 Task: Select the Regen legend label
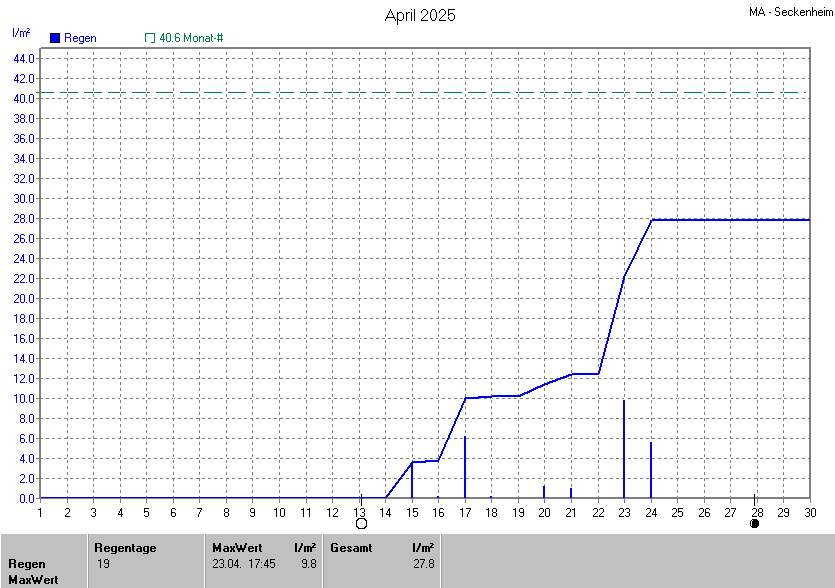pos(80,38)
